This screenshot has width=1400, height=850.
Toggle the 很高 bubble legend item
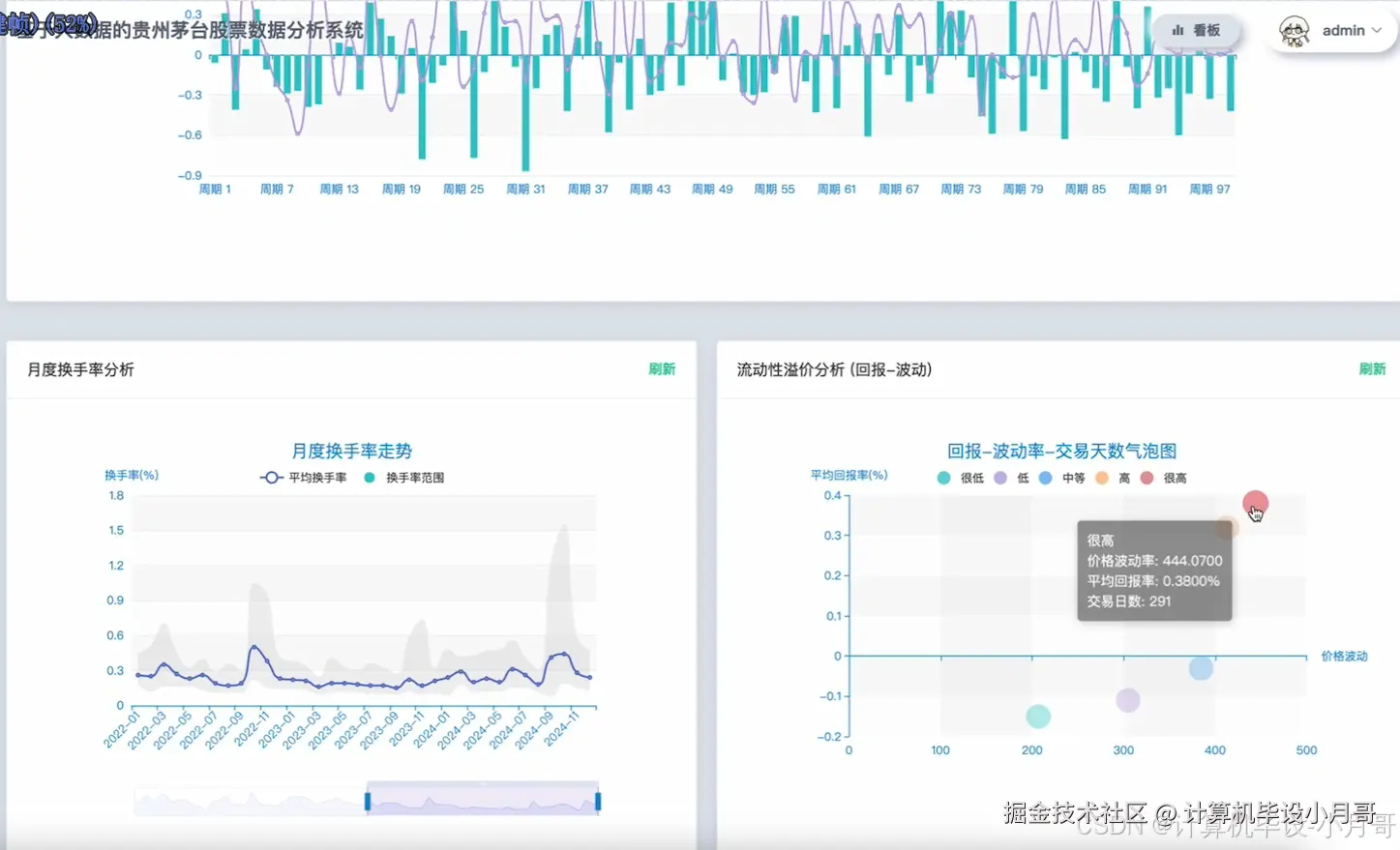(x=1163, y=478)
